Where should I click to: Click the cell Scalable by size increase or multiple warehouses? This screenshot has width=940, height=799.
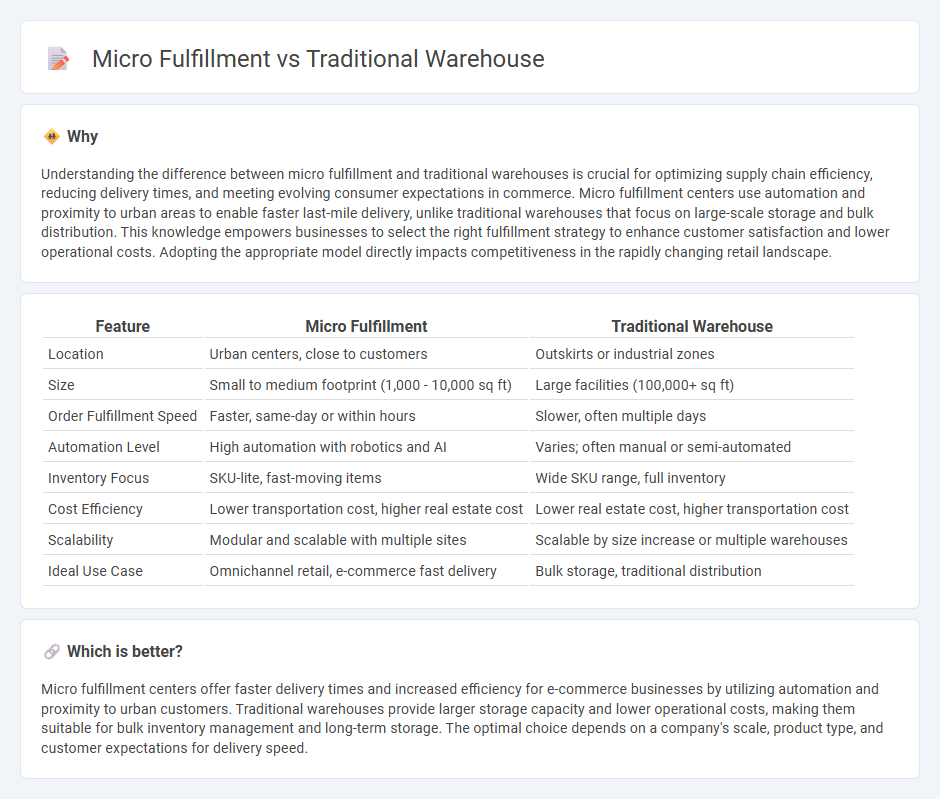(x=691, y=540)
